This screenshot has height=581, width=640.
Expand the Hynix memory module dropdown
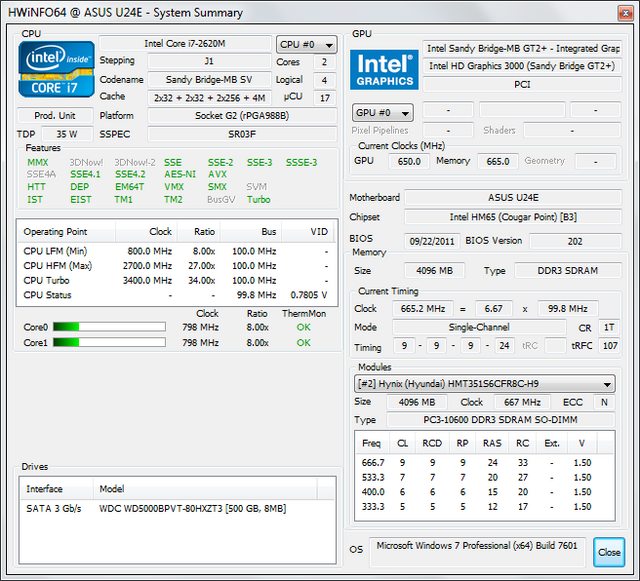coord(484,384)
